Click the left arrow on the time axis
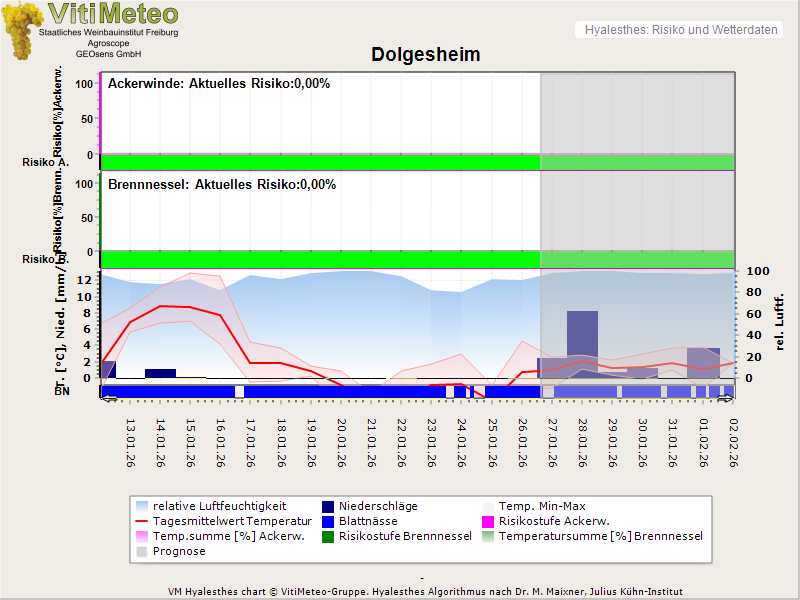 [108, 398]
